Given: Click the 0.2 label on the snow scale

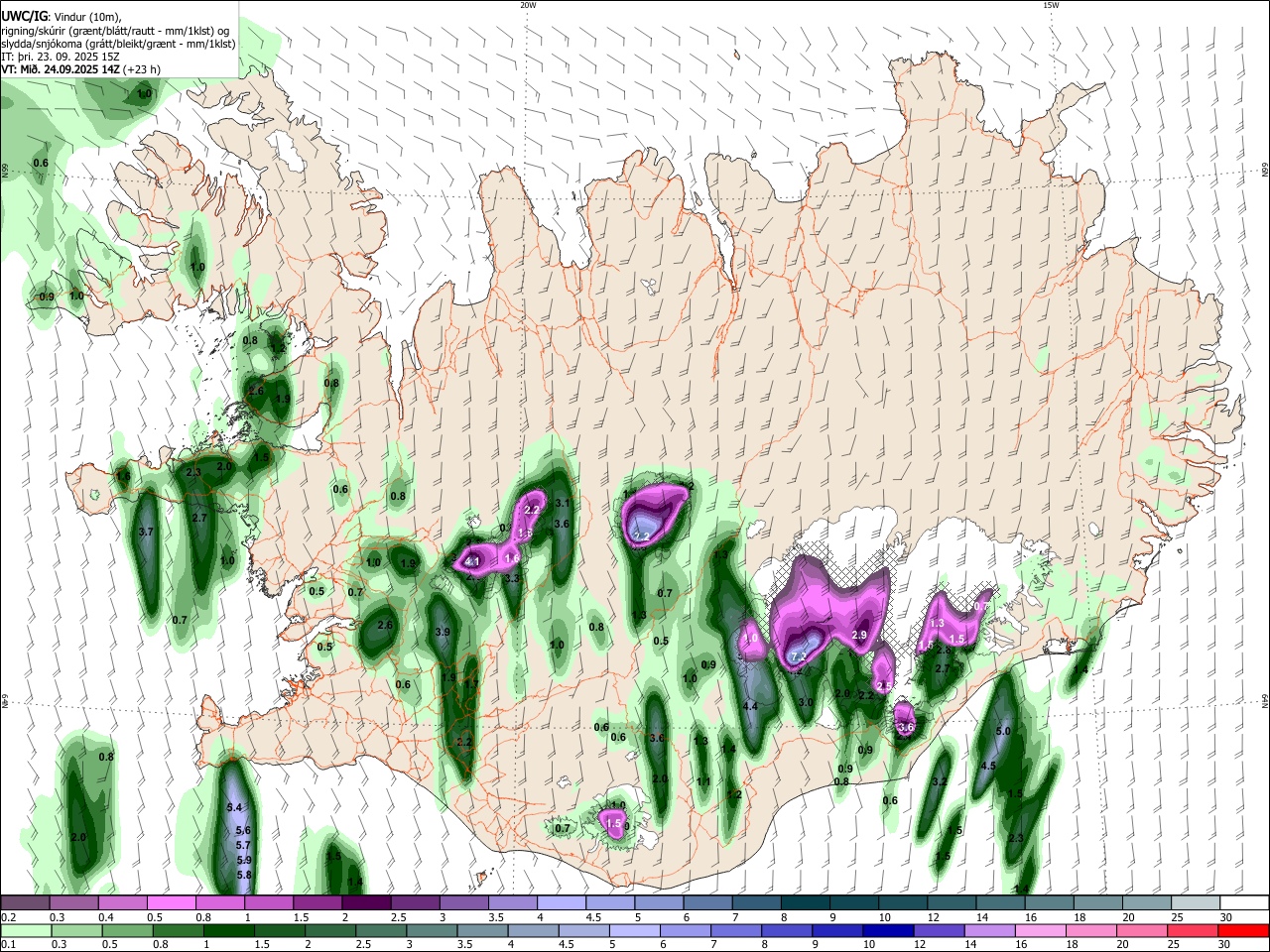Looking at the screenshot, I should tap(8, 917).
